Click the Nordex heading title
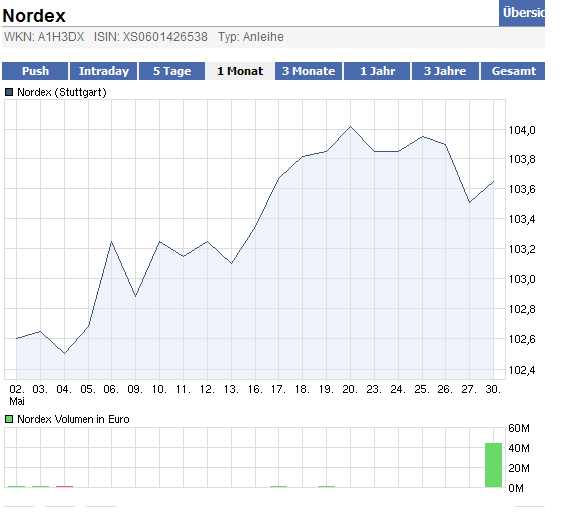The image size is (566, 513). (x=34, y=16)
